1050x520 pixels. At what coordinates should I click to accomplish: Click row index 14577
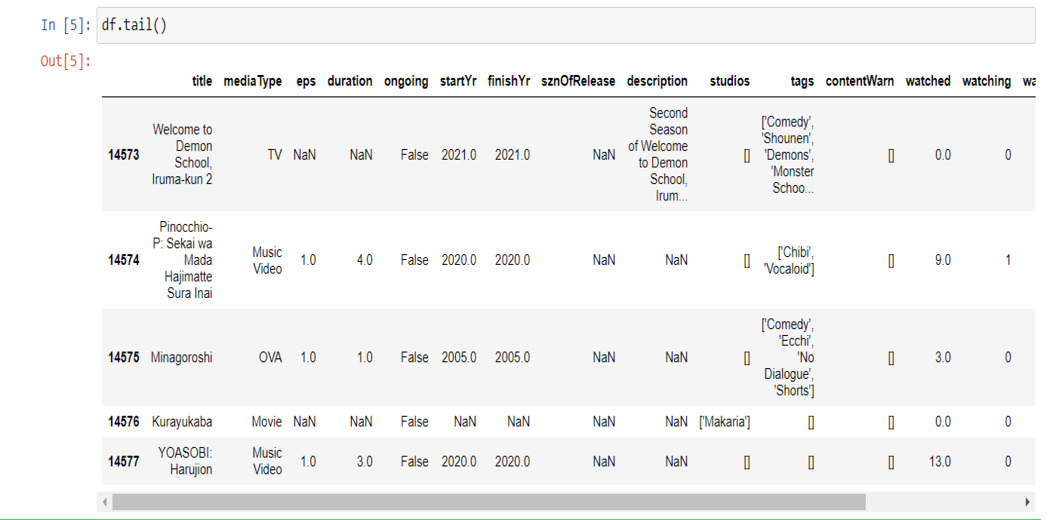tap(124, 461)
